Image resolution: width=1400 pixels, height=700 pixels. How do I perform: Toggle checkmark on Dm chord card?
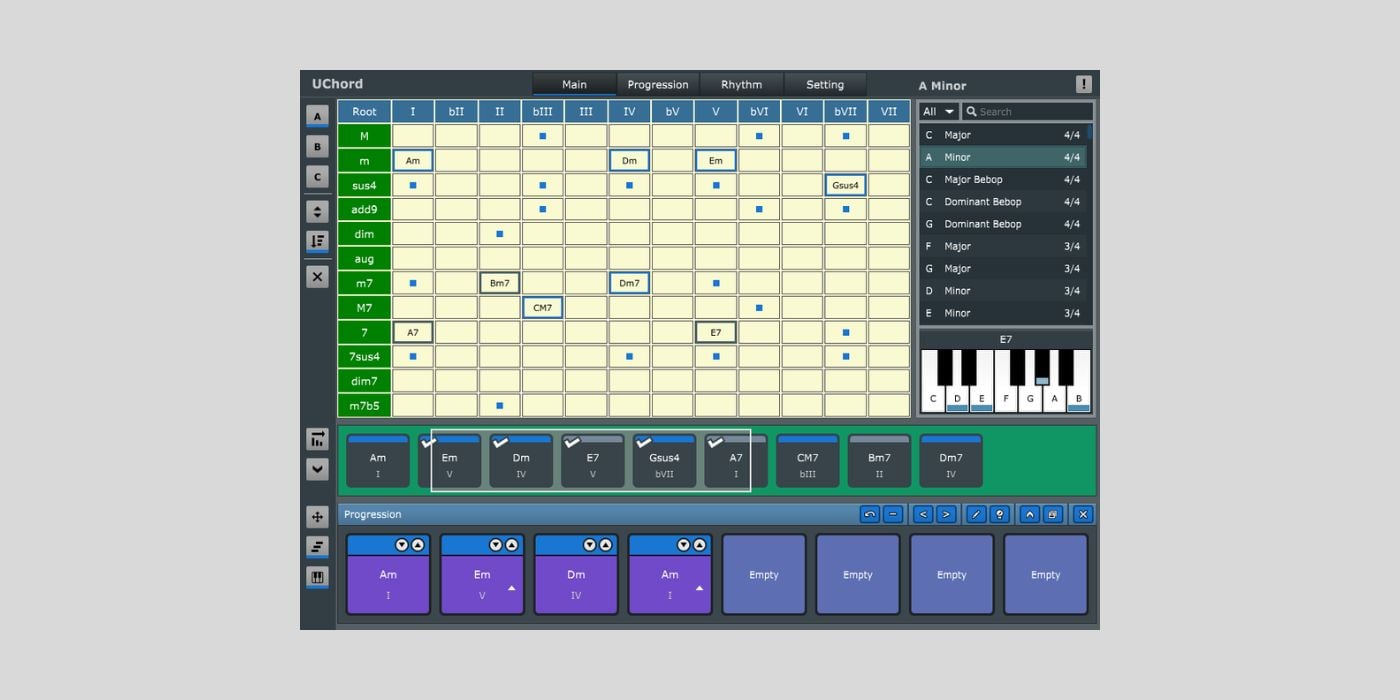[501, 442]
